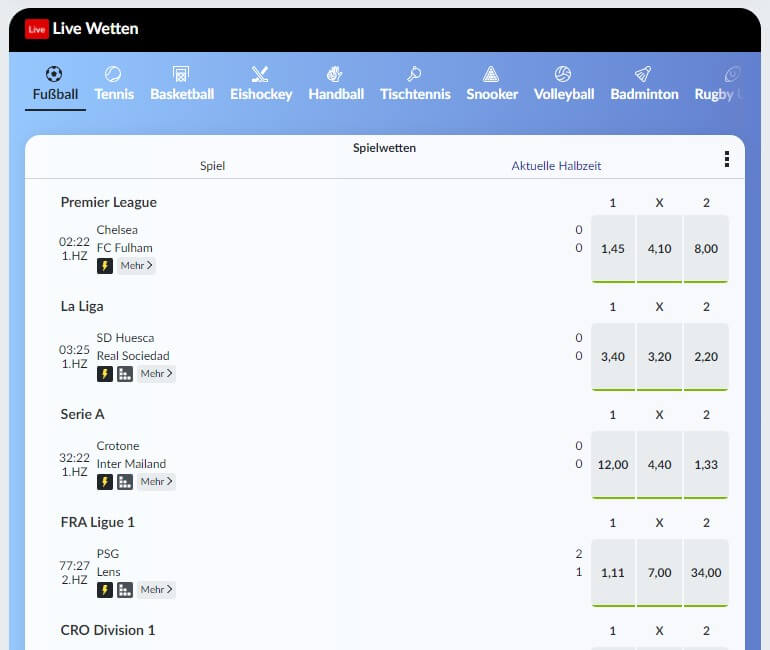
Task: Click the Lens team name
Action: click(x=109, y=572)
